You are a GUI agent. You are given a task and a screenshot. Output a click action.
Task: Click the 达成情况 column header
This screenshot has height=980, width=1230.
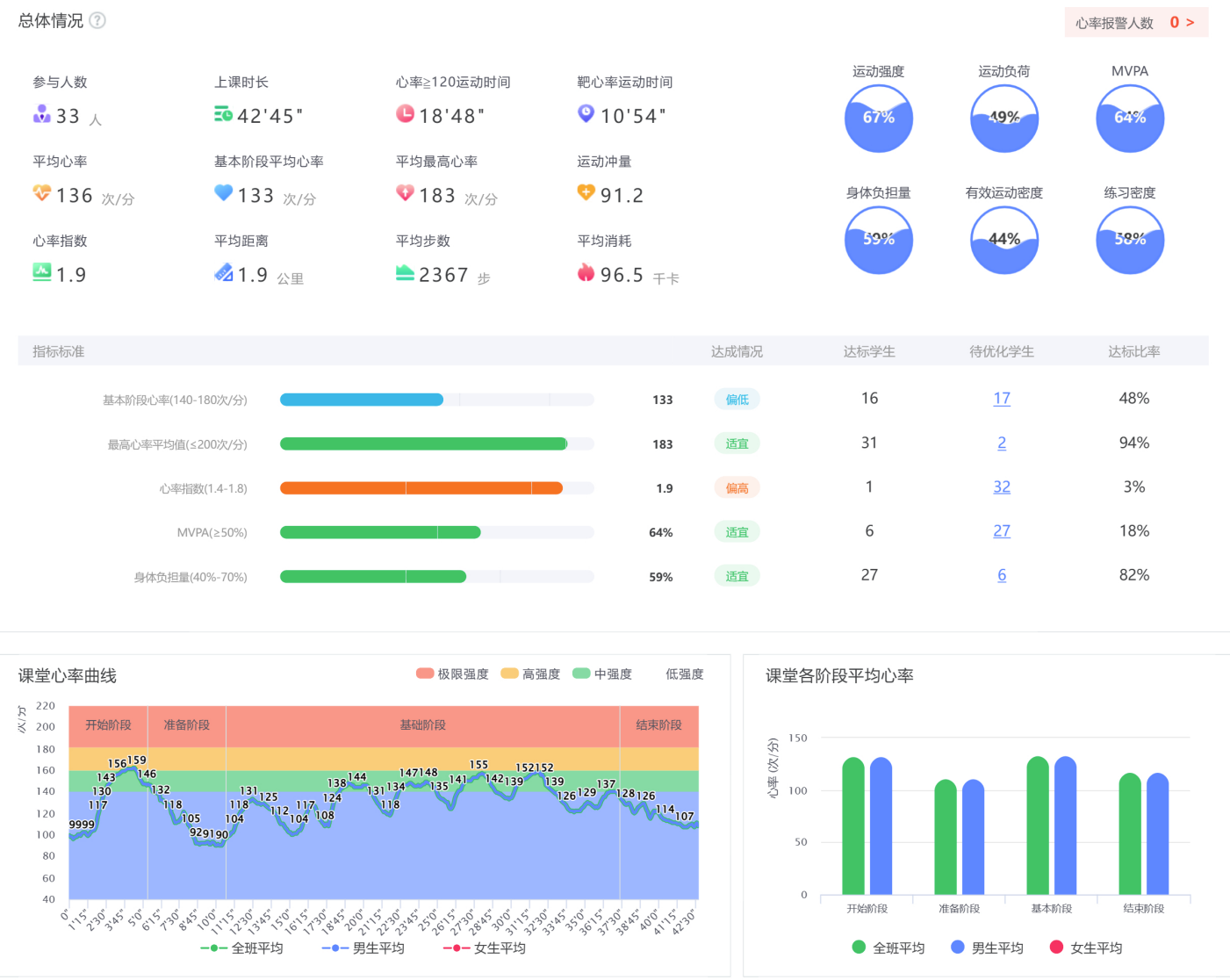737,351
